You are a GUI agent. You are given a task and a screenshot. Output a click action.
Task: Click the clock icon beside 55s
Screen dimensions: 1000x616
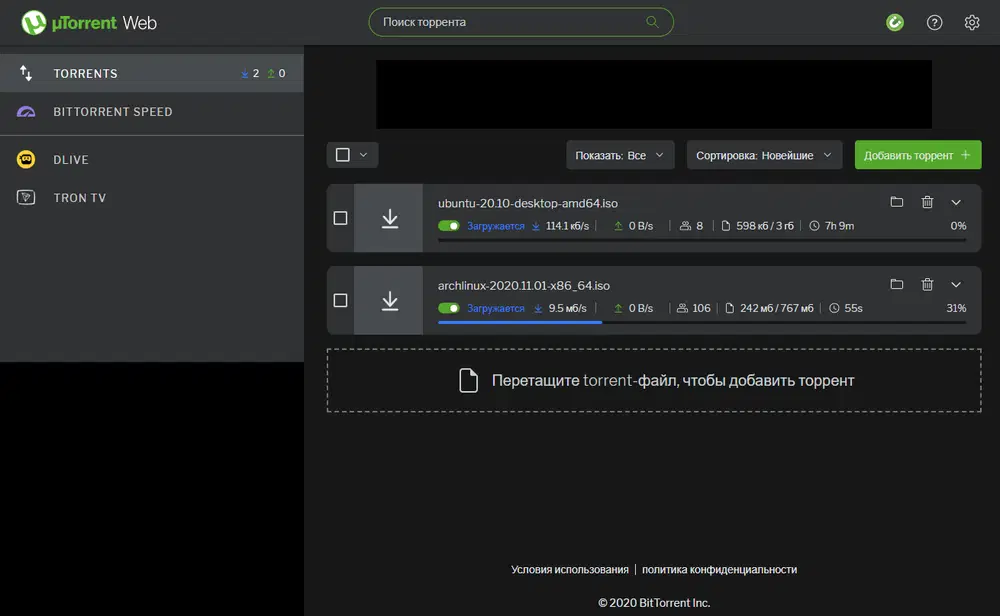coord(834,308)
